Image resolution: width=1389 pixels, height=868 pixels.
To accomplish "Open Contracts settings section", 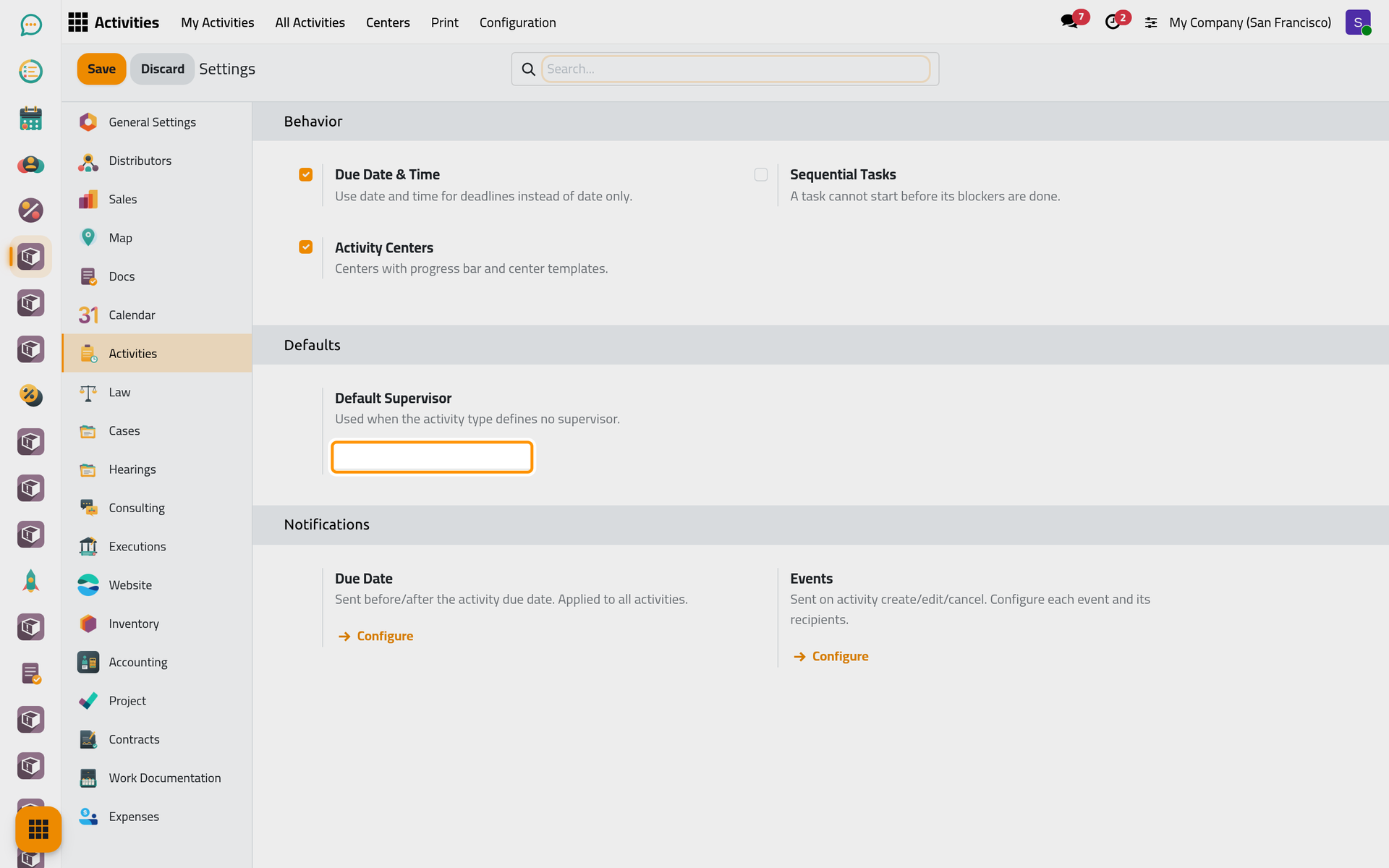I will (157, 739).
